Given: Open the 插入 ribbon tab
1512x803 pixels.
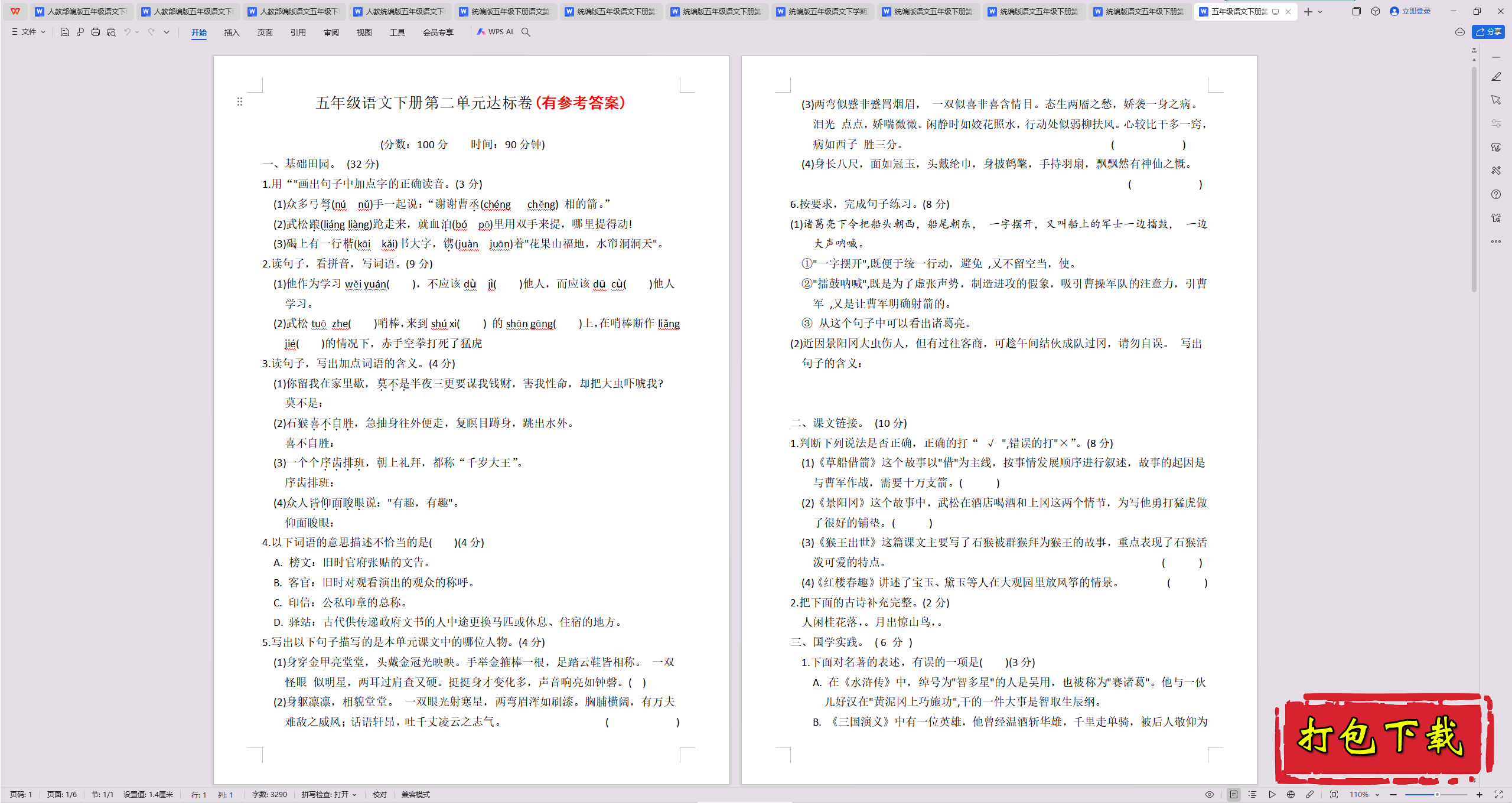Looking at the screenshot, I should click(x=232, y=32).
